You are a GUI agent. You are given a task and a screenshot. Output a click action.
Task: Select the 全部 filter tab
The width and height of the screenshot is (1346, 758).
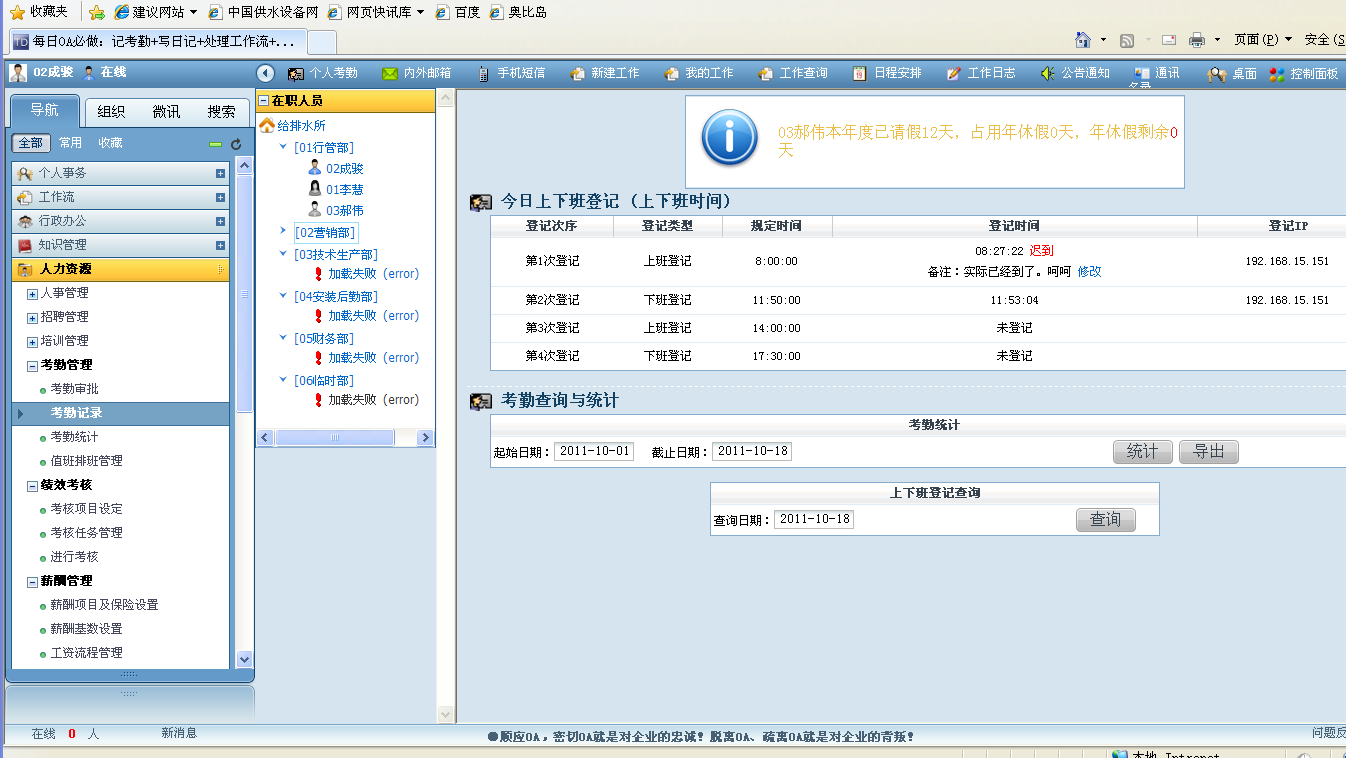coord(31,143)
